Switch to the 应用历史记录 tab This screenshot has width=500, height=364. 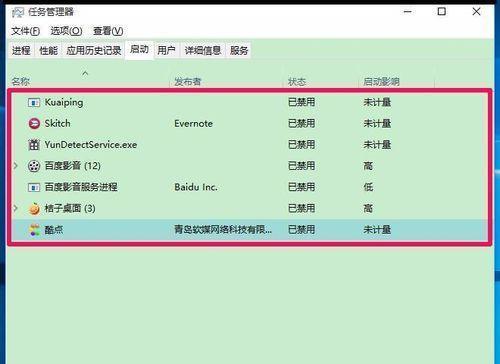click(x=94, y=51)
